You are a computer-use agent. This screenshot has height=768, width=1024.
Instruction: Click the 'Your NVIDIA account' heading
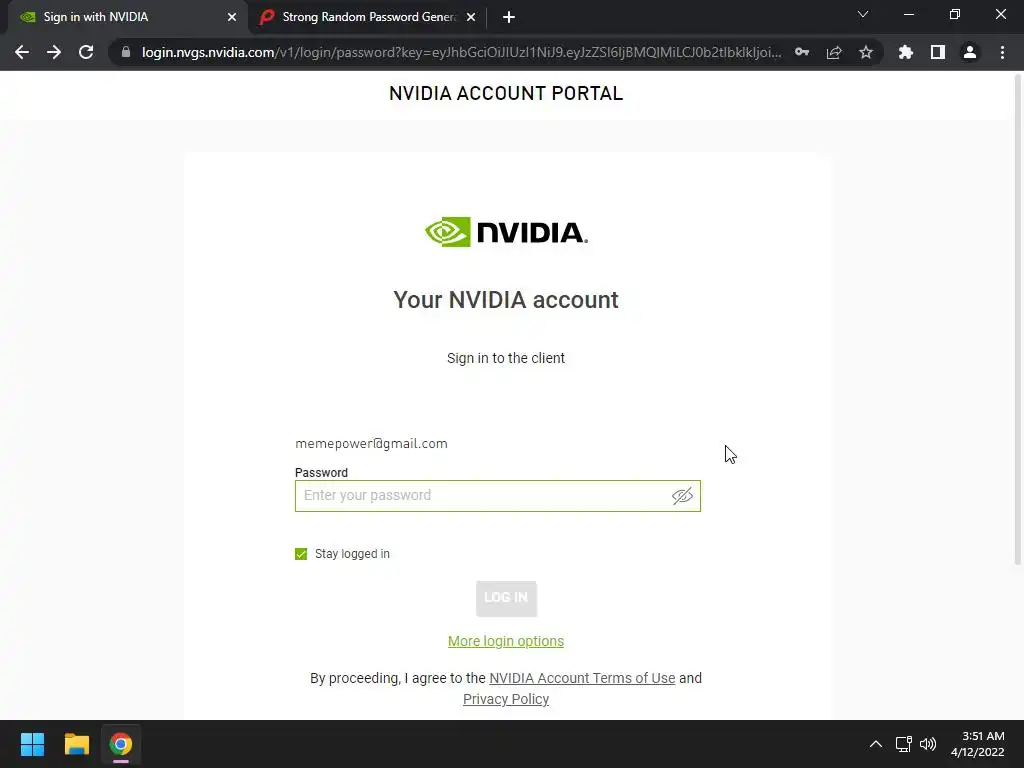pyautogui.click(x=506, y=300)
